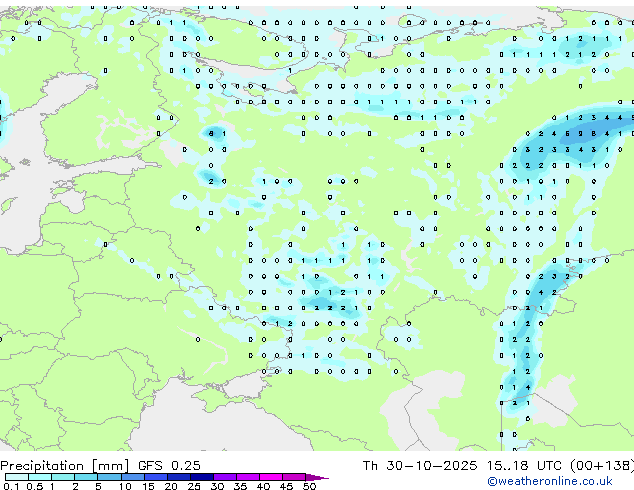Click the 20–25 mm legend color box
Screen dimensions: 634x490
(x=178, y=477)
